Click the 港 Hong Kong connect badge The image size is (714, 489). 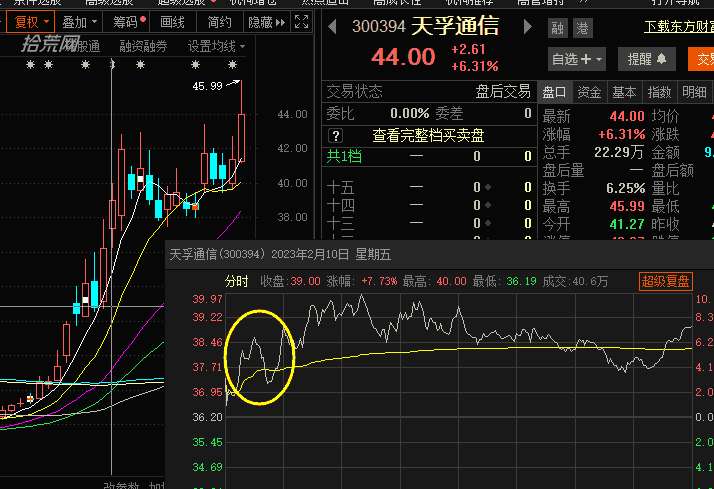point(582,28)
